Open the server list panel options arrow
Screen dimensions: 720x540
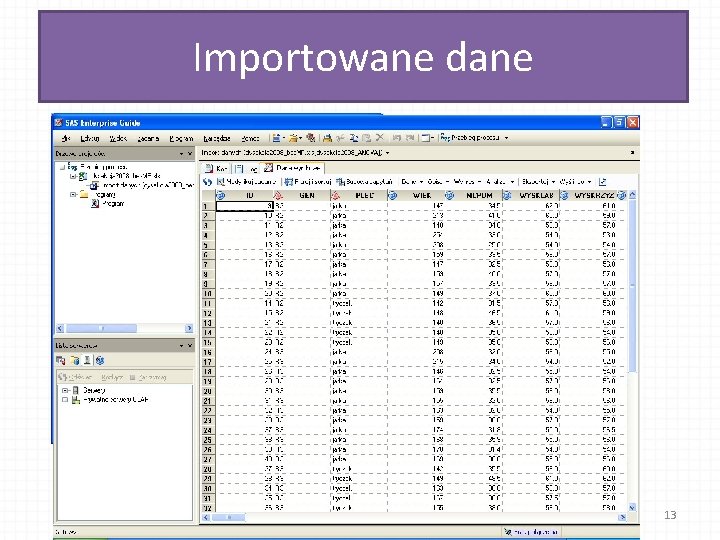click(x=181, y=345)
